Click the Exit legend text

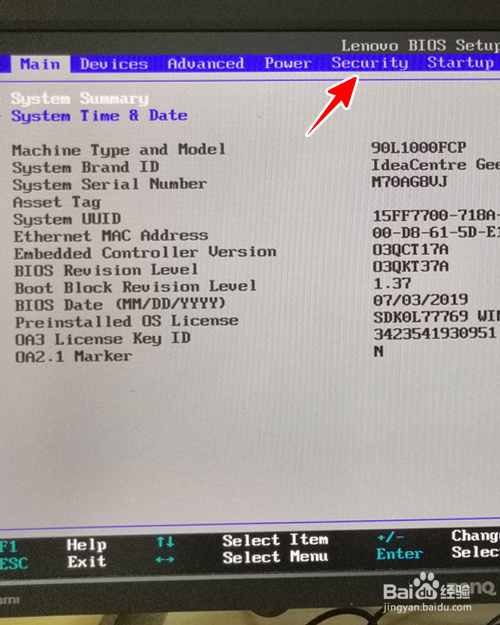87,562
